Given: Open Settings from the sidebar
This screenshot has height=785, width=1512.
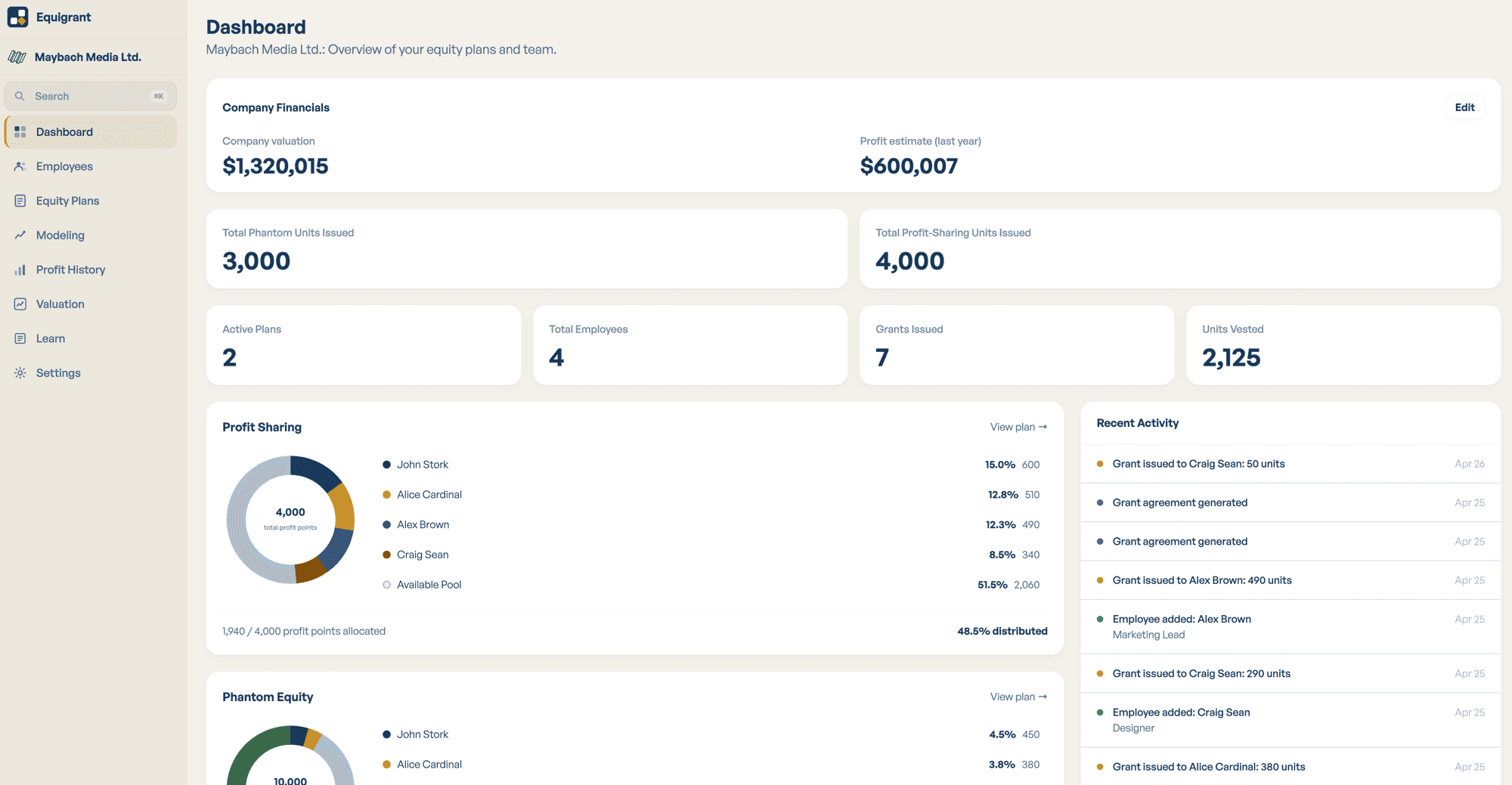Looking at the screenshot, I should [91, 373].
